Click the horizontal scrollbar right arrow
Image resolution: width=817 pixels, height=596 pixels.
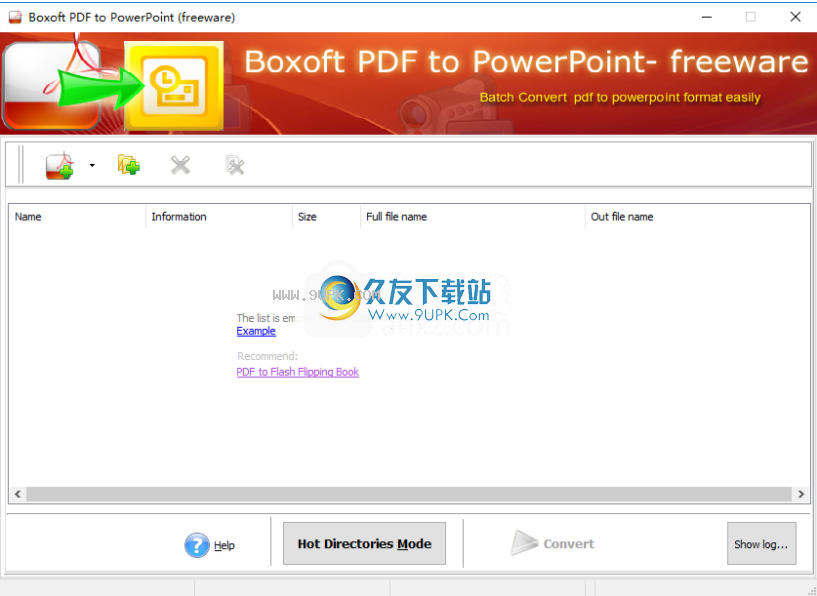click(801, 494)
